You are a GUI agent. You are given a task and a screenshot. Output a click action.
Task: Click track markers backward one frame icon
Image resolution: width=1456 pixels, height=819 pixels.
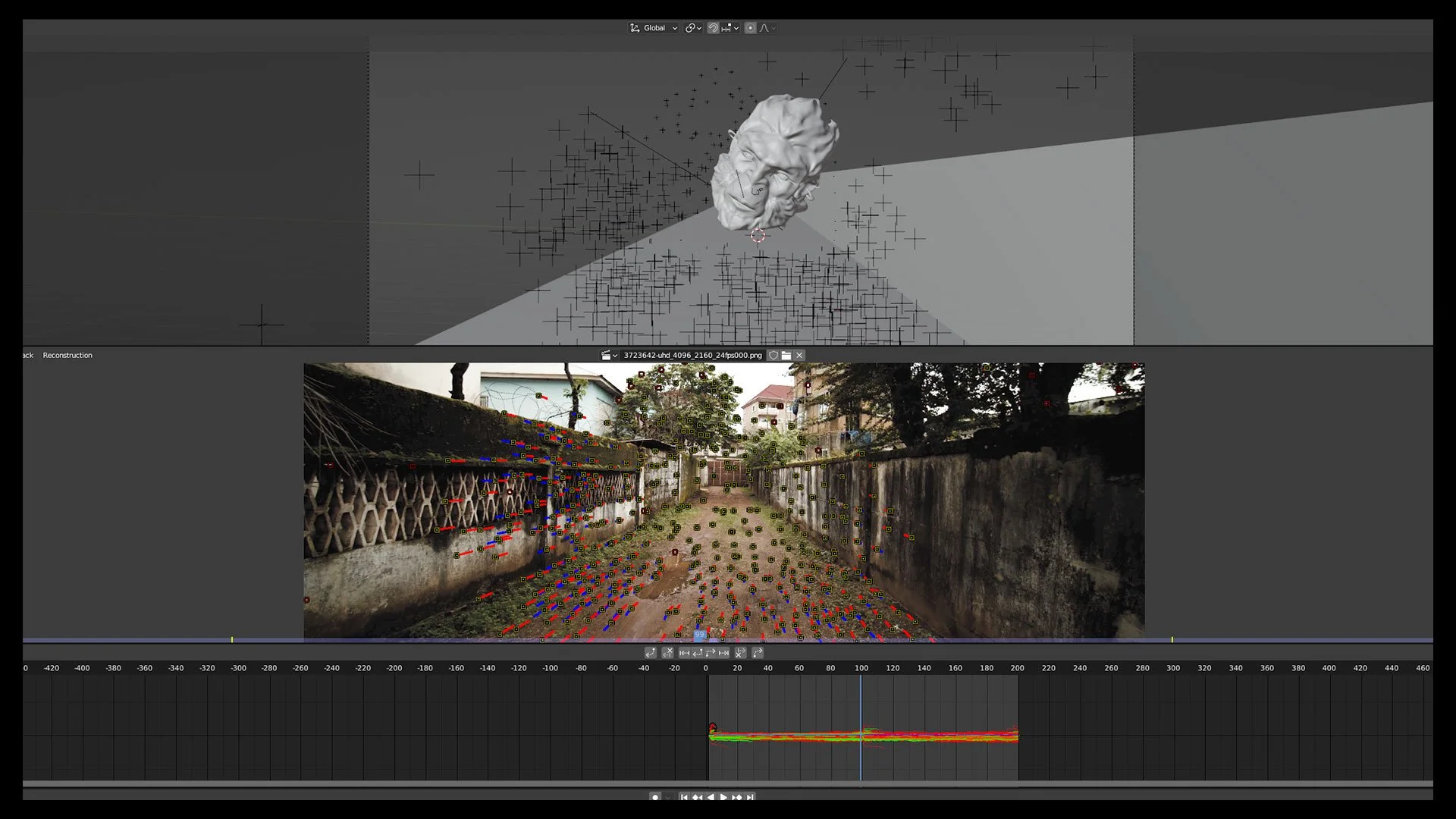coord(697,653)
